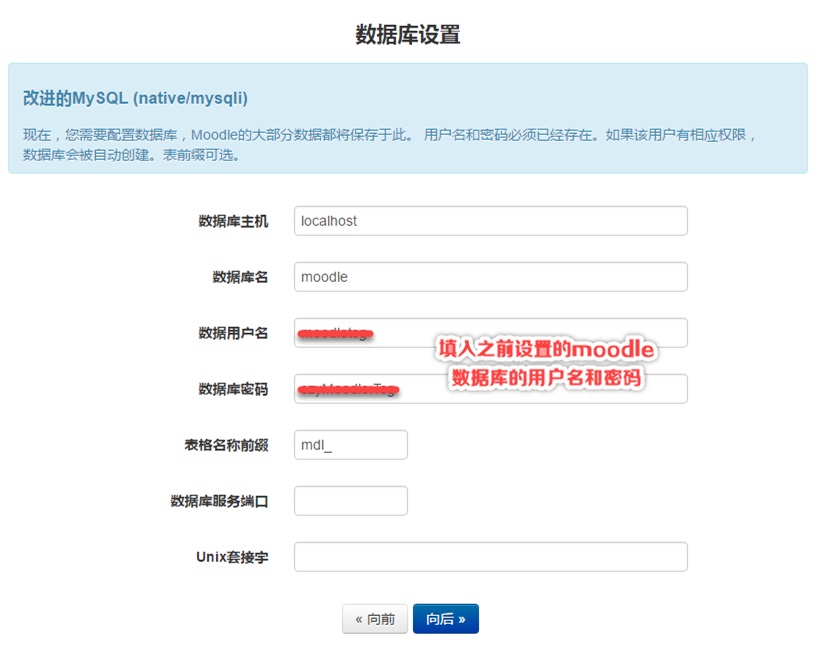Click the 表格名称前缀 label
820x651 pixels.
pyautogui.click(x=226, y=446)
